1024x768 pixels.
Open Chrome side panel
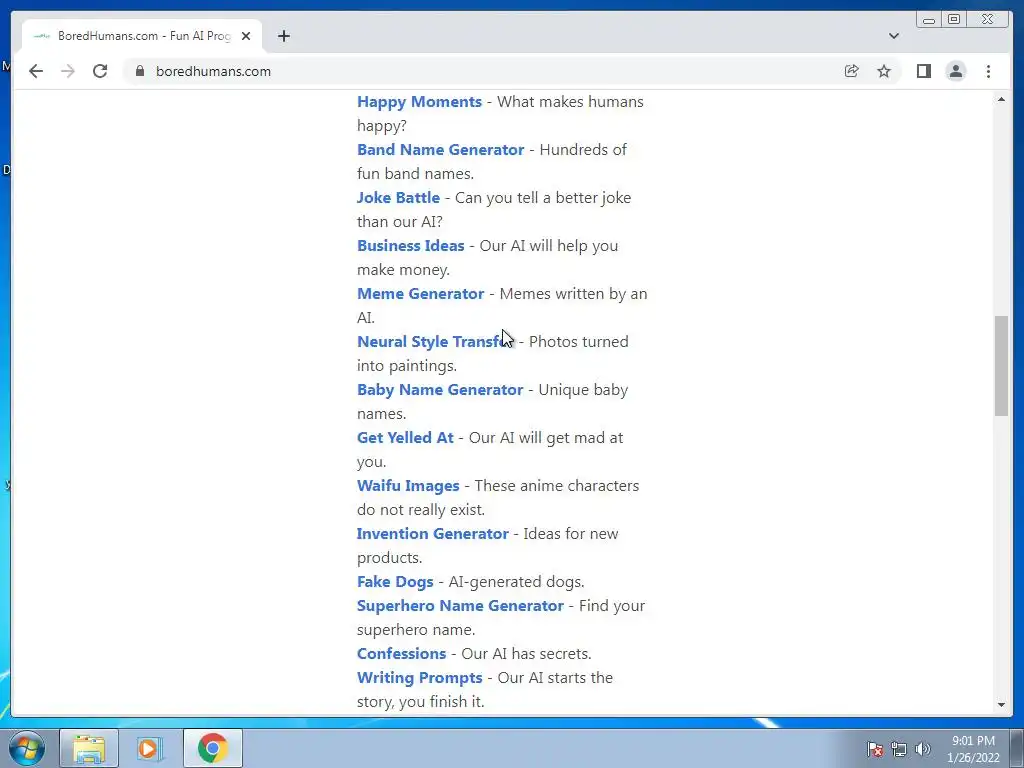coord(923,71)
